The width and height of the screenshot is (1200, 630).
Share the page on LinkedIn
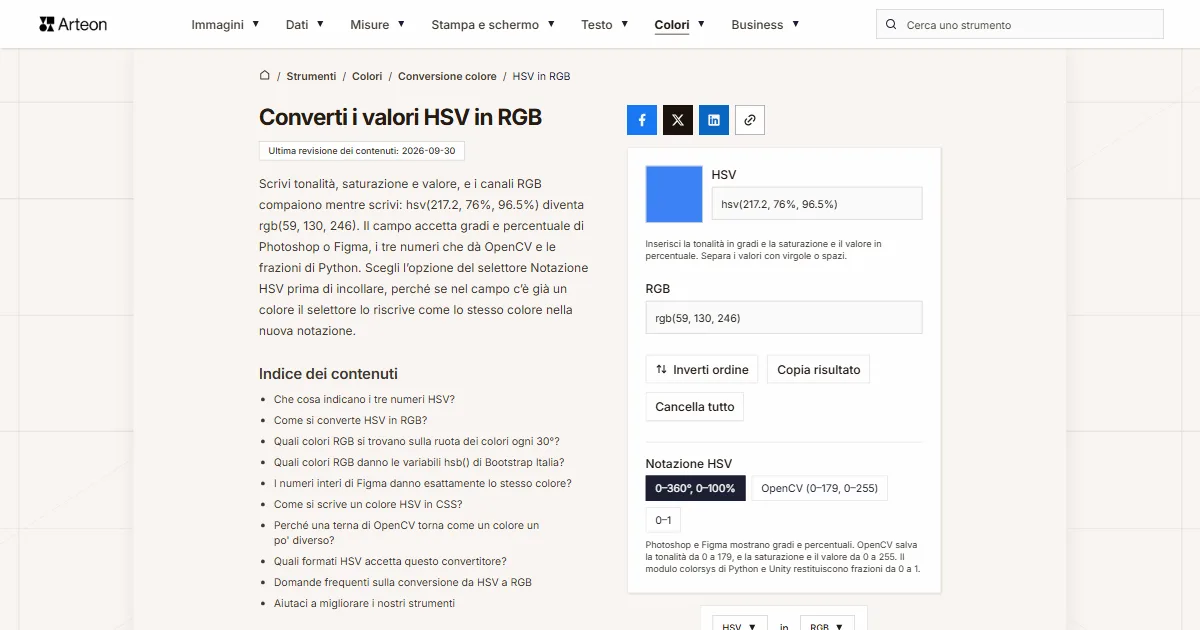coord(714,120)
